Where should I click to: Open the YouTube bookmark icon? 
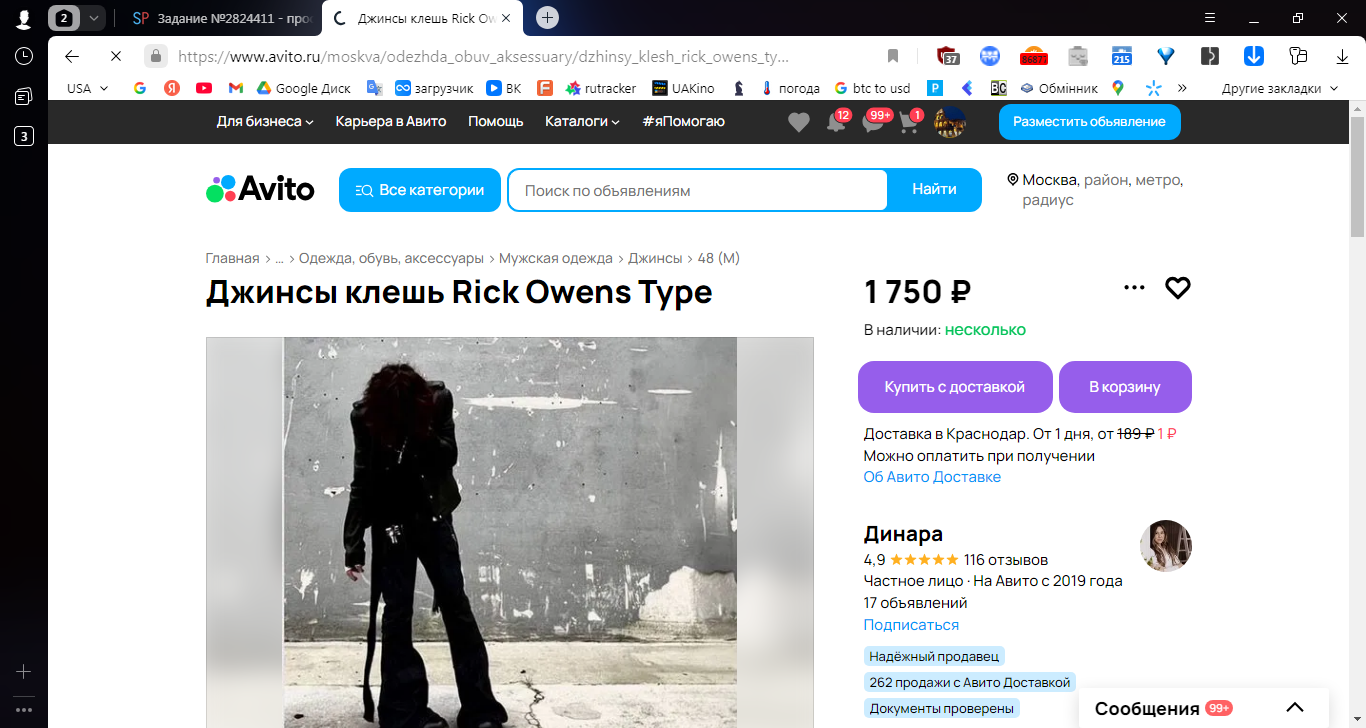point(204,88)
